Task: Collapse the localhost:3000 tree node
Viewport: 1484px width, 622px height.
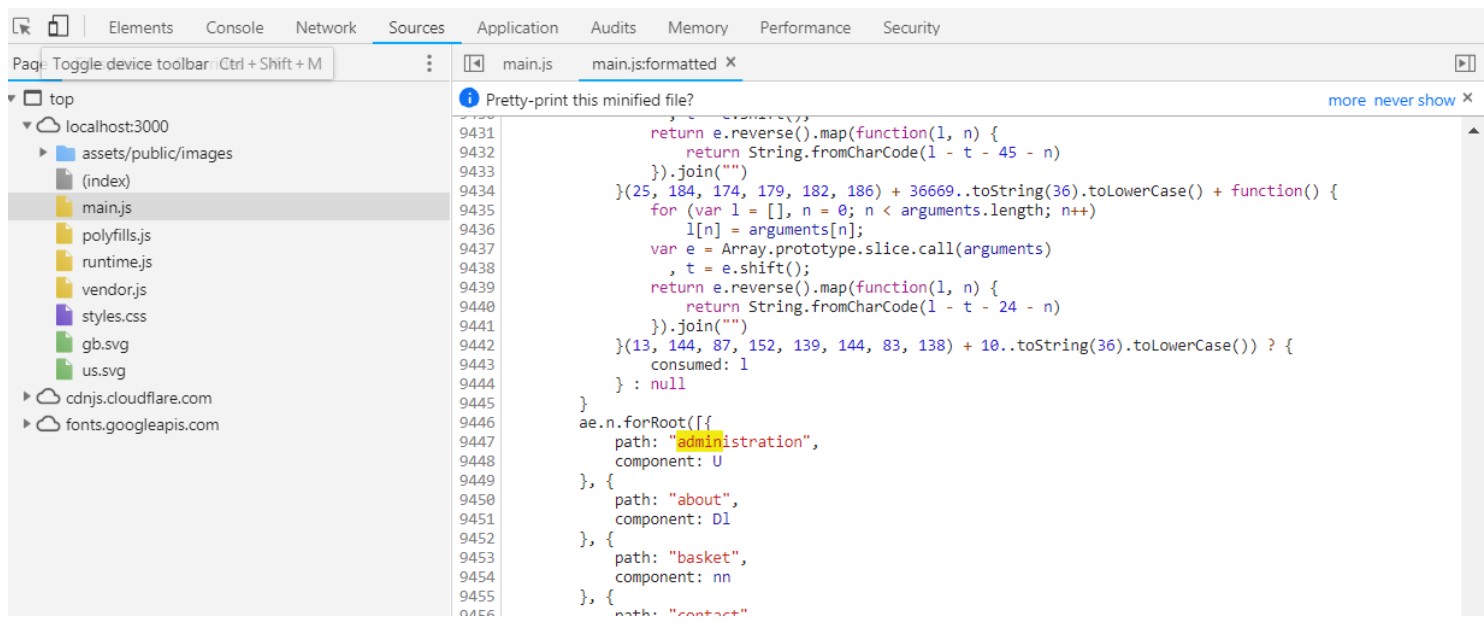Action: tap(28, 126)
